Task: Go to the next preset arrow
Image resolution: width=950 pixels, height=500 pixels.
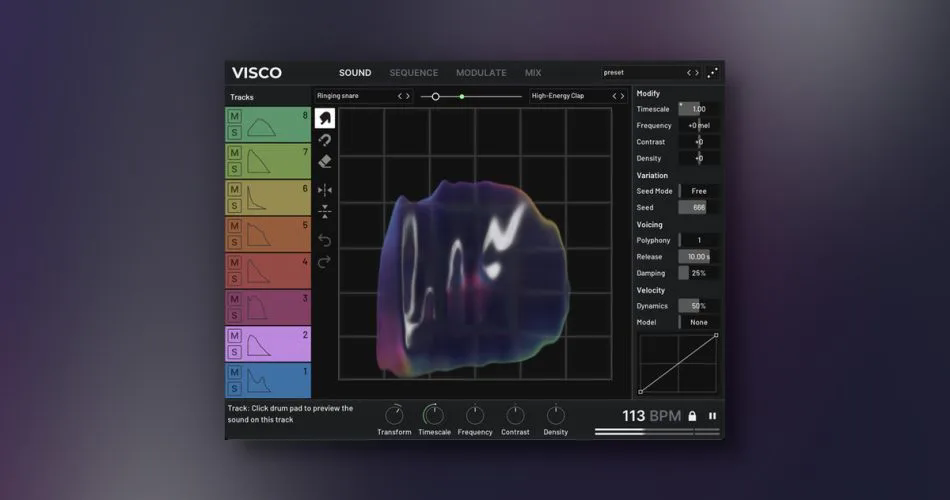Action: 697,73
